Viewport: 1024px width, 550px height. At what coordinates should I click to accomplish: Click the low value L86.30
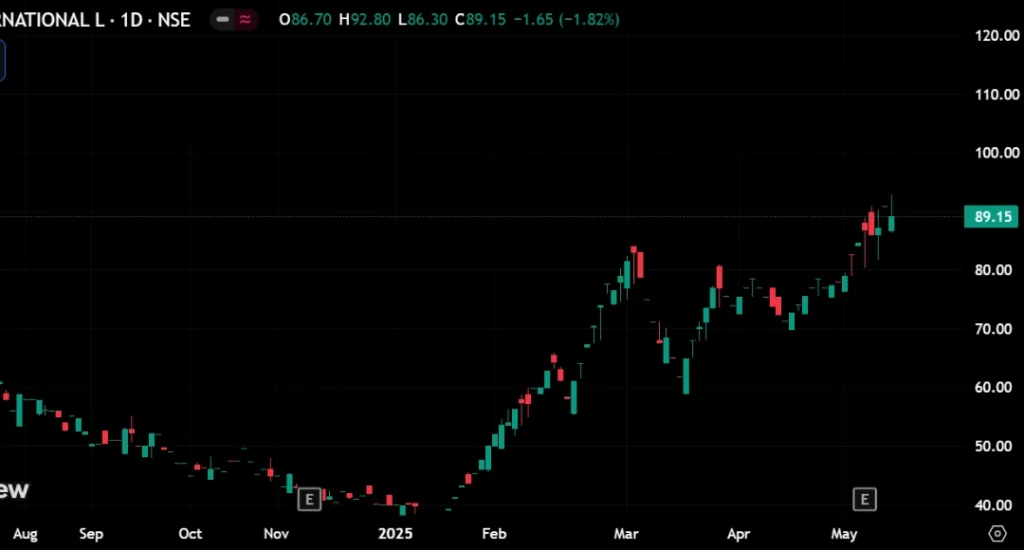423,20
